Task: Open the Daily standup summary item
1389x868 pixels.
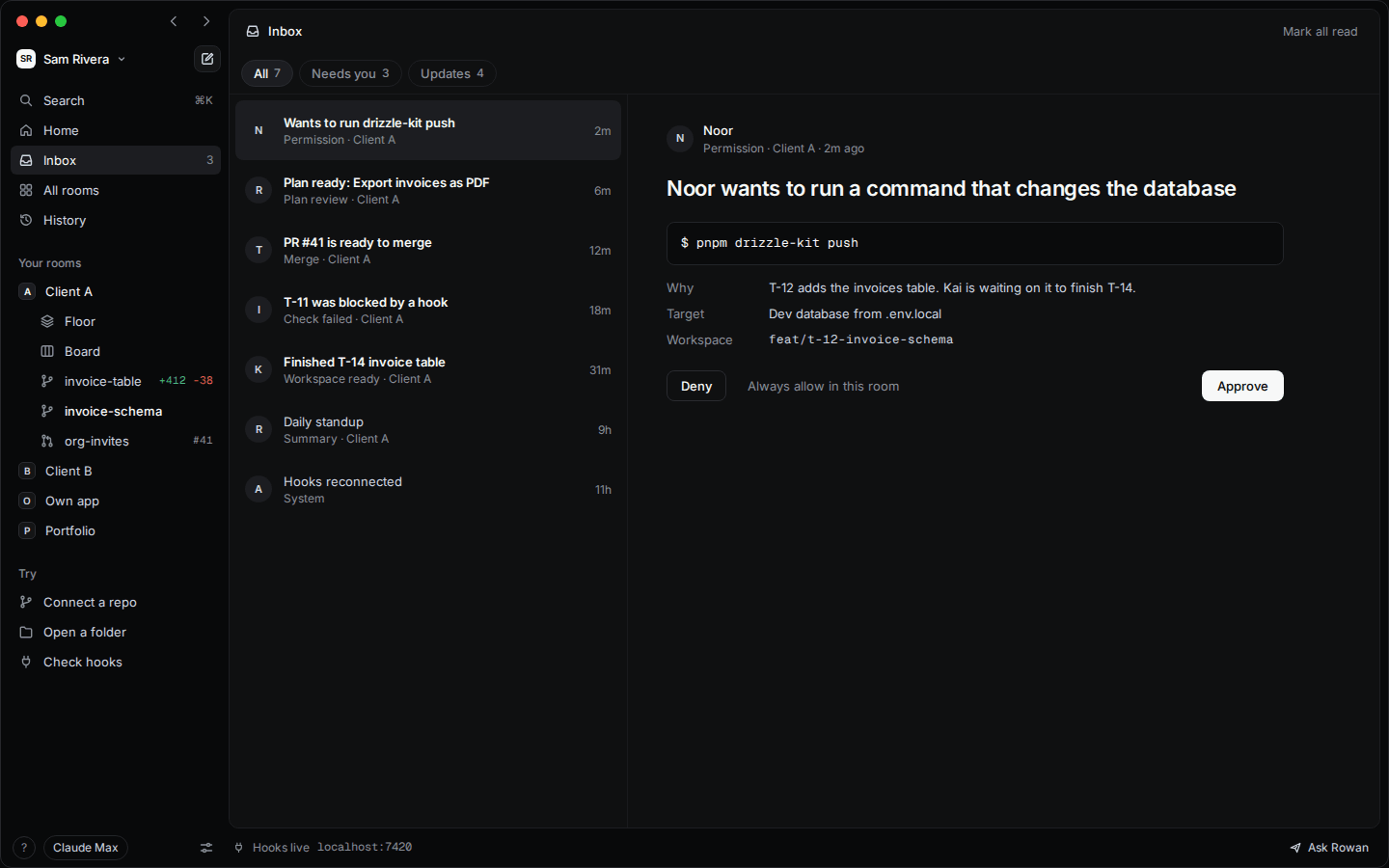Action: 428,430
